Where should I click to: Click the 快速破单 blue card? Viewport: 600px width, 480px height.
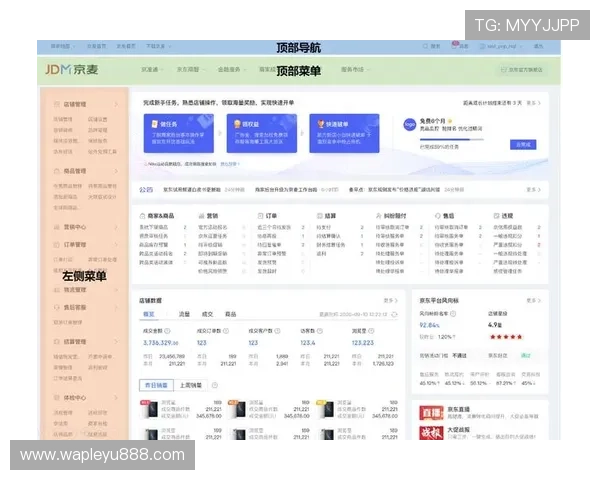pos(344,133)
